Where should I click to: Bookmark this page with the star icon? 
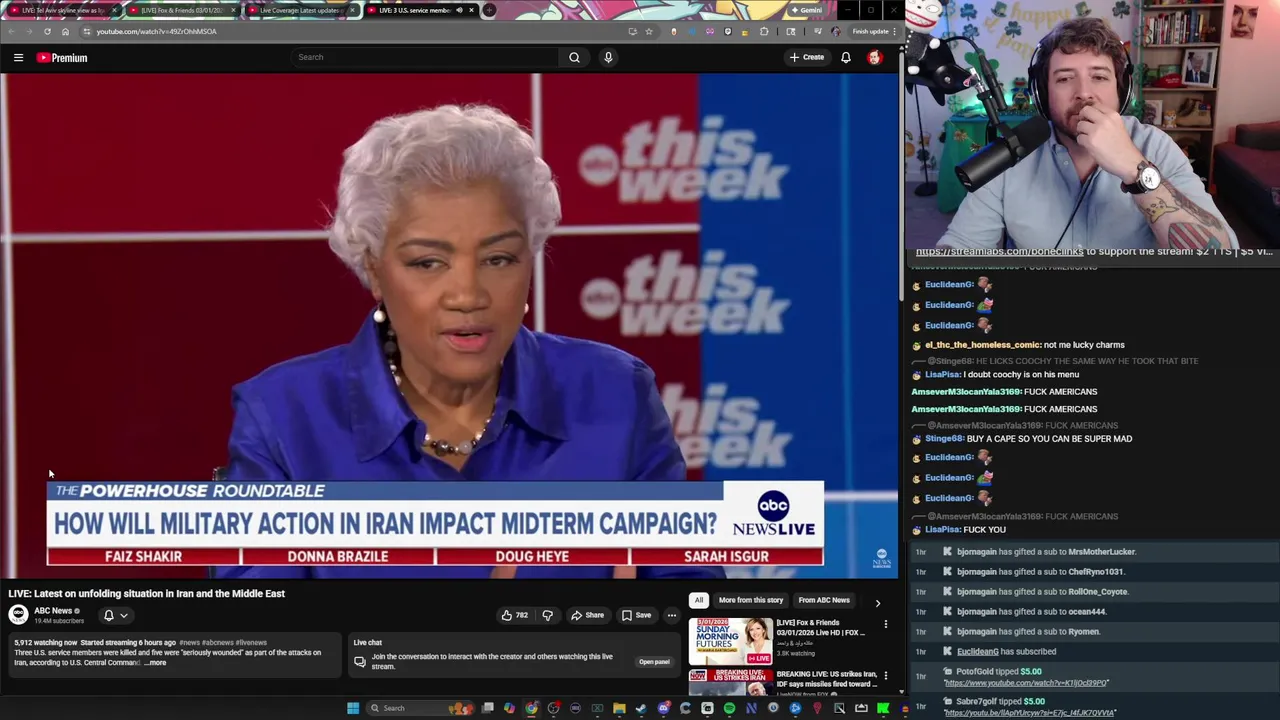[x=648, y=31]
